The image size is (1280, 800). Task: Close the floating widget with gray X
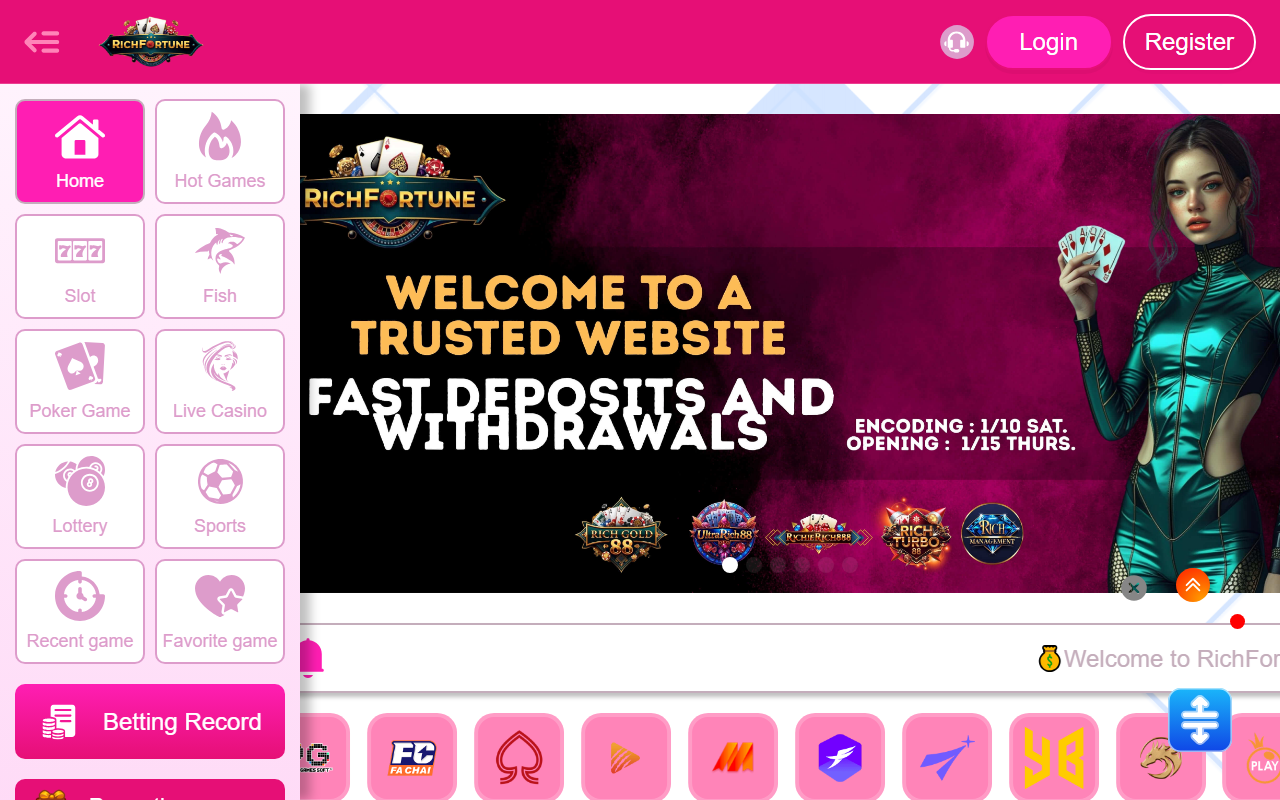(x=1133, y=588)
